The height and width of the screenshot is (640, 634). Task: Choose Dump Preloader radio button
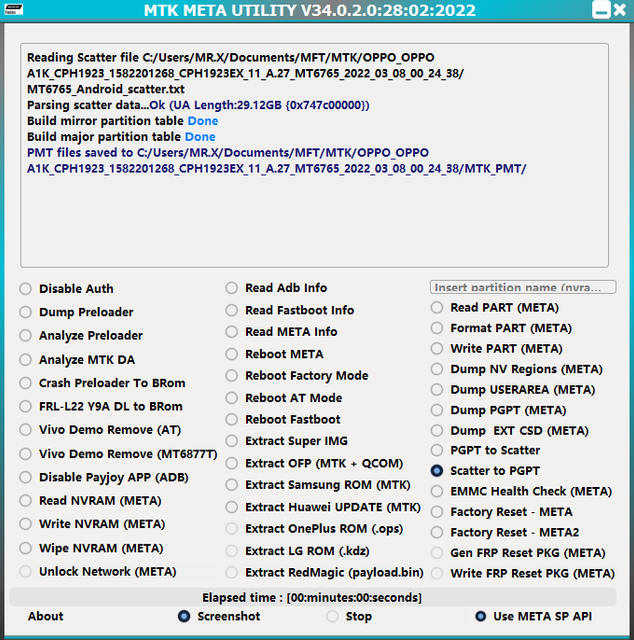tap(25, 312)
